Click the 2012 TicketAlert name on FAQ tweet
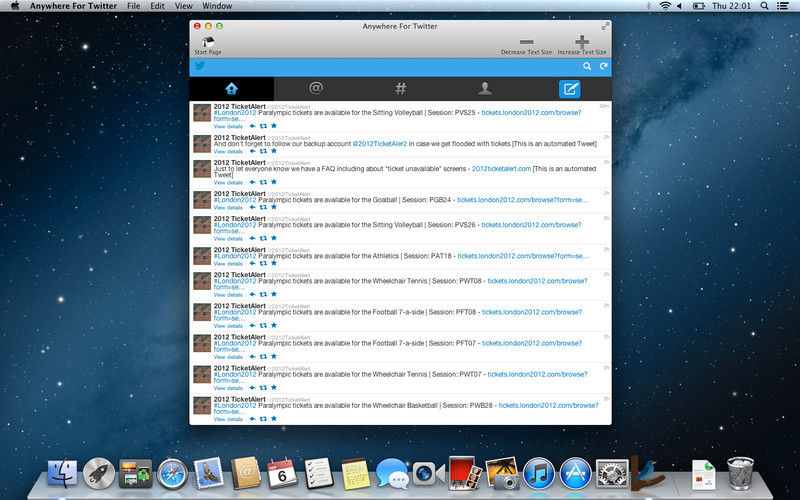Screen dimensions: 800x500 tap(239, 163)
